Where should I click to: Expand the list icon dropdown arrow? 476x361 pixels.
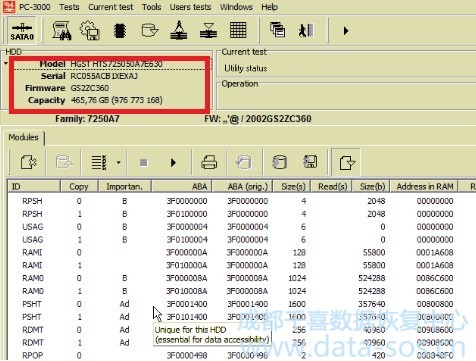point(119,163)
